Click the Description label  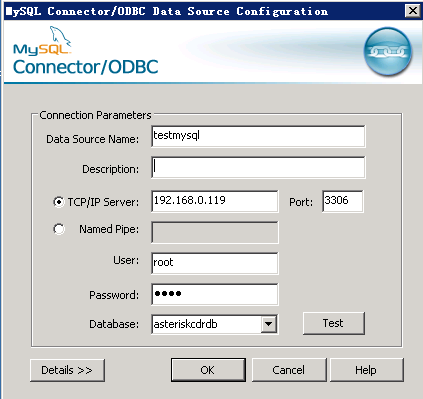pyautogui.click(x=110, y=169)
